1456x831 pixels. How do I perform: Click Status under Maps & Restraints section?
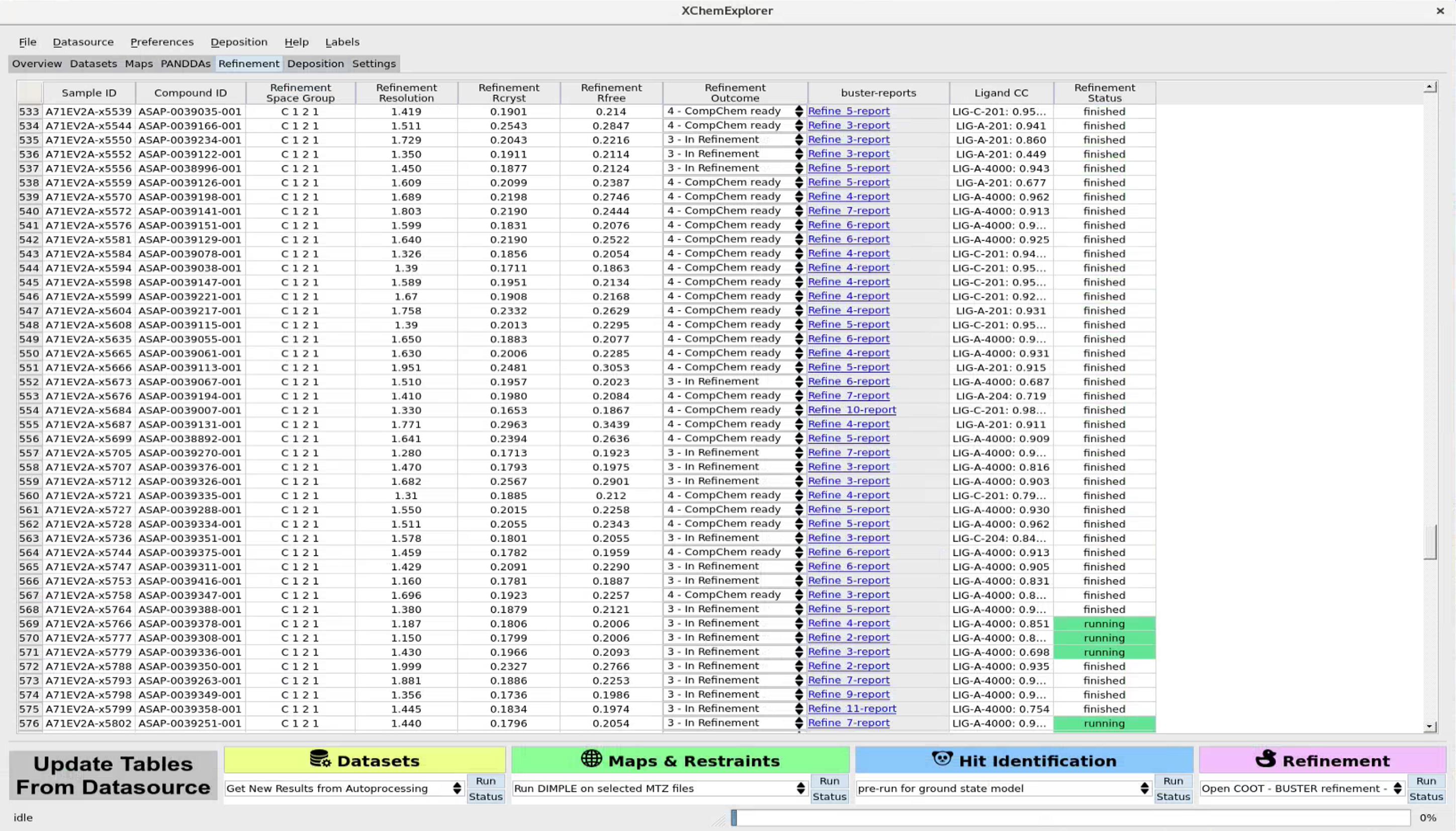(x=830, y=796)
